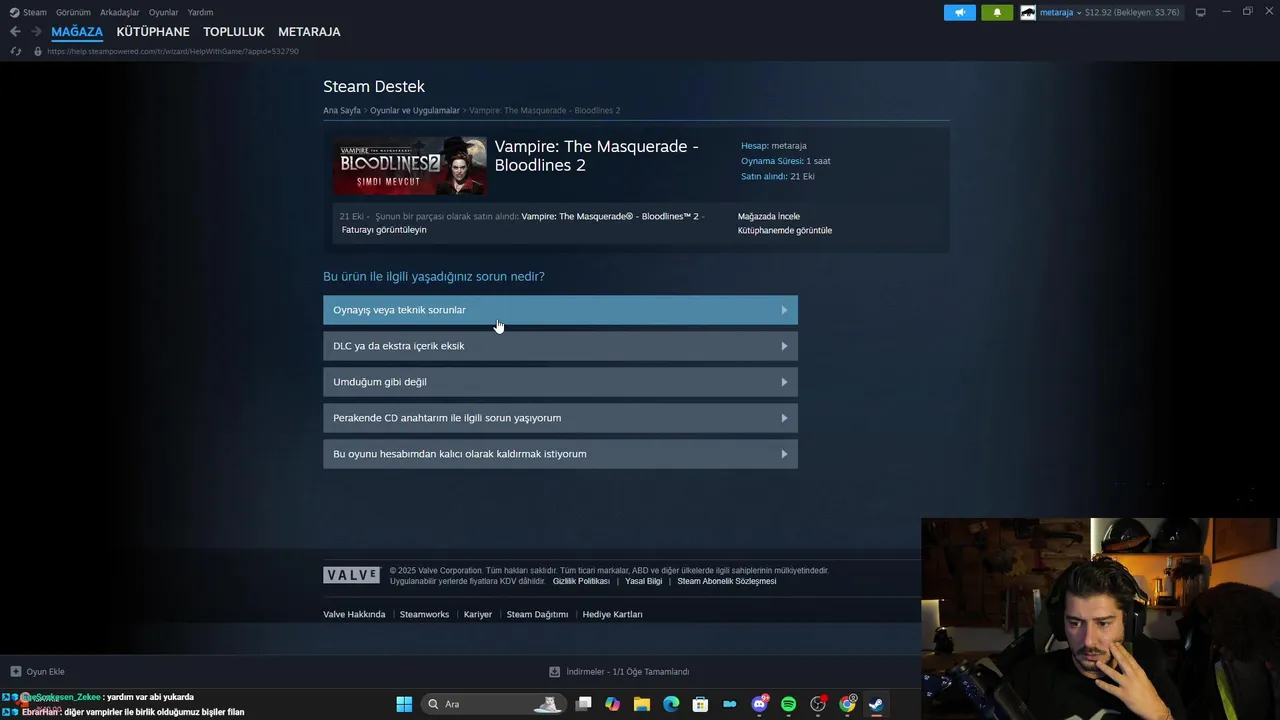This screenshot has height=720, width=1280.
Task: Click the Steam taskbar icon
Action: pyautogui.click(x=876, y=704)
